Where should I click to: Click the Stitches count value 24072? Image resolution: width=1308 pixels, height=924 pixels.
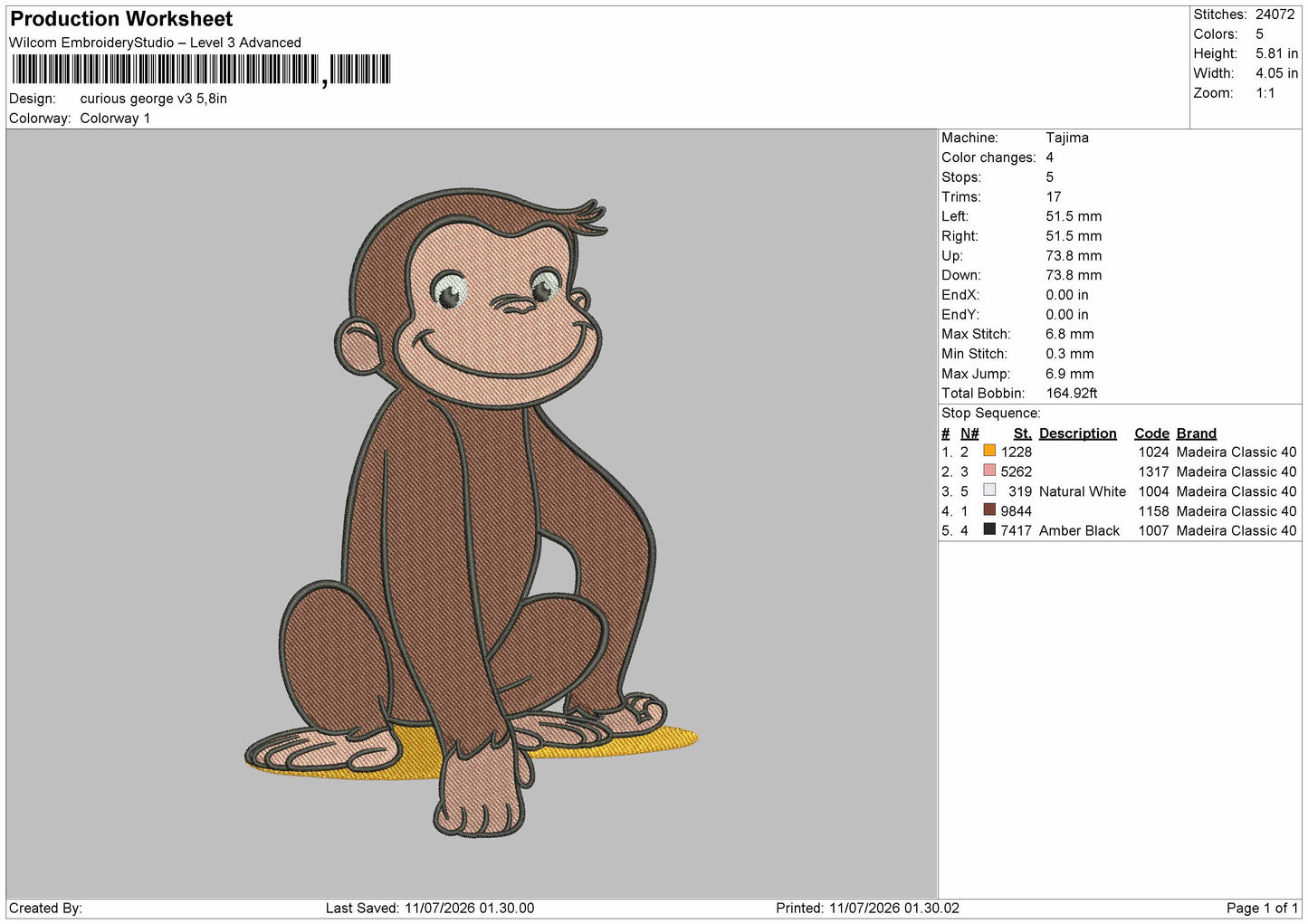point(1275,14)
